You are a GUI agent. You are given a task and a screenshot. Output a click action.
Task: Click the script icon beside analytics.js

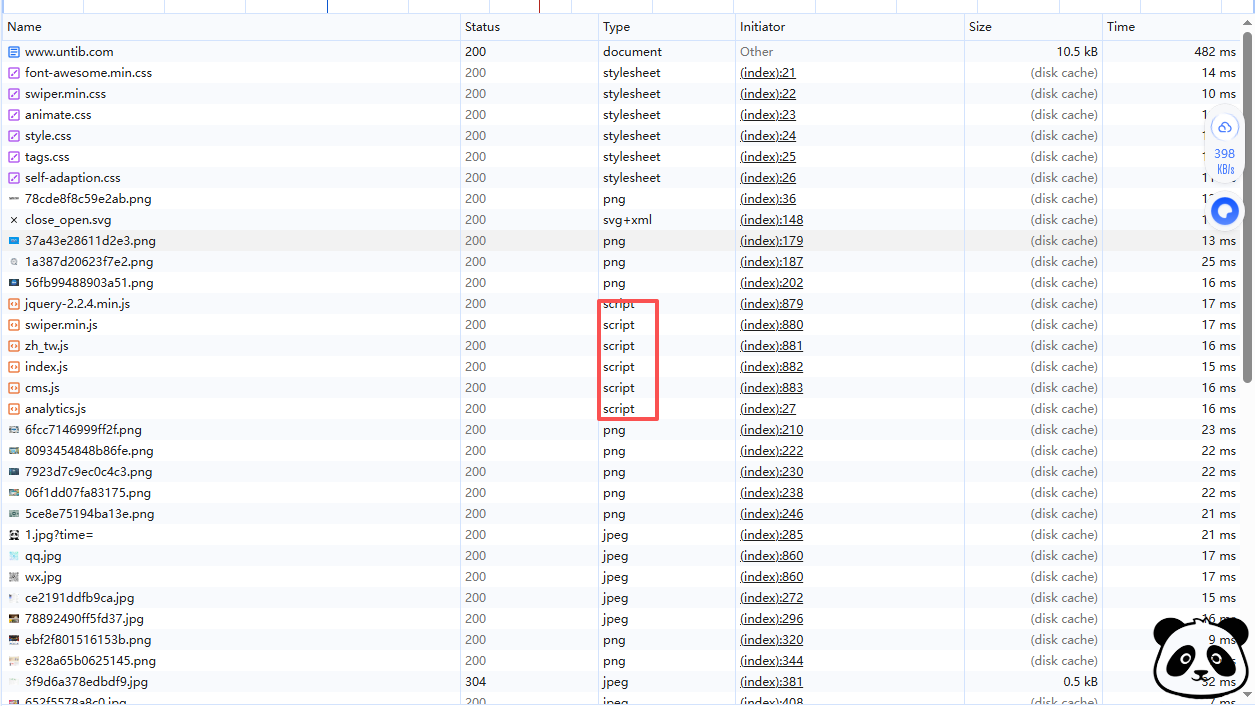pos(14,409)
